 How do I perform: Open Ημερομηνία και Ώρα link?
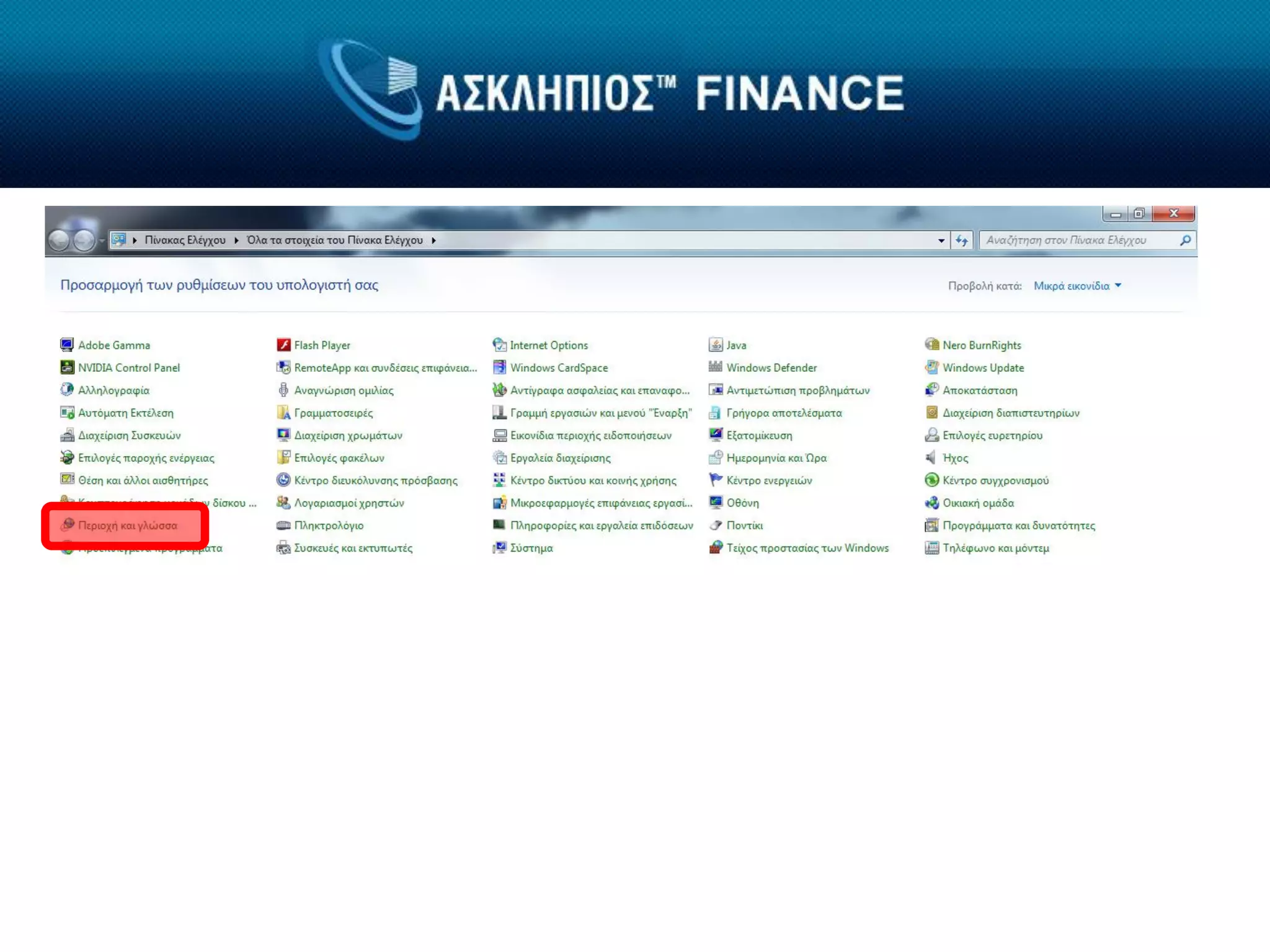(x=776, y=458)
